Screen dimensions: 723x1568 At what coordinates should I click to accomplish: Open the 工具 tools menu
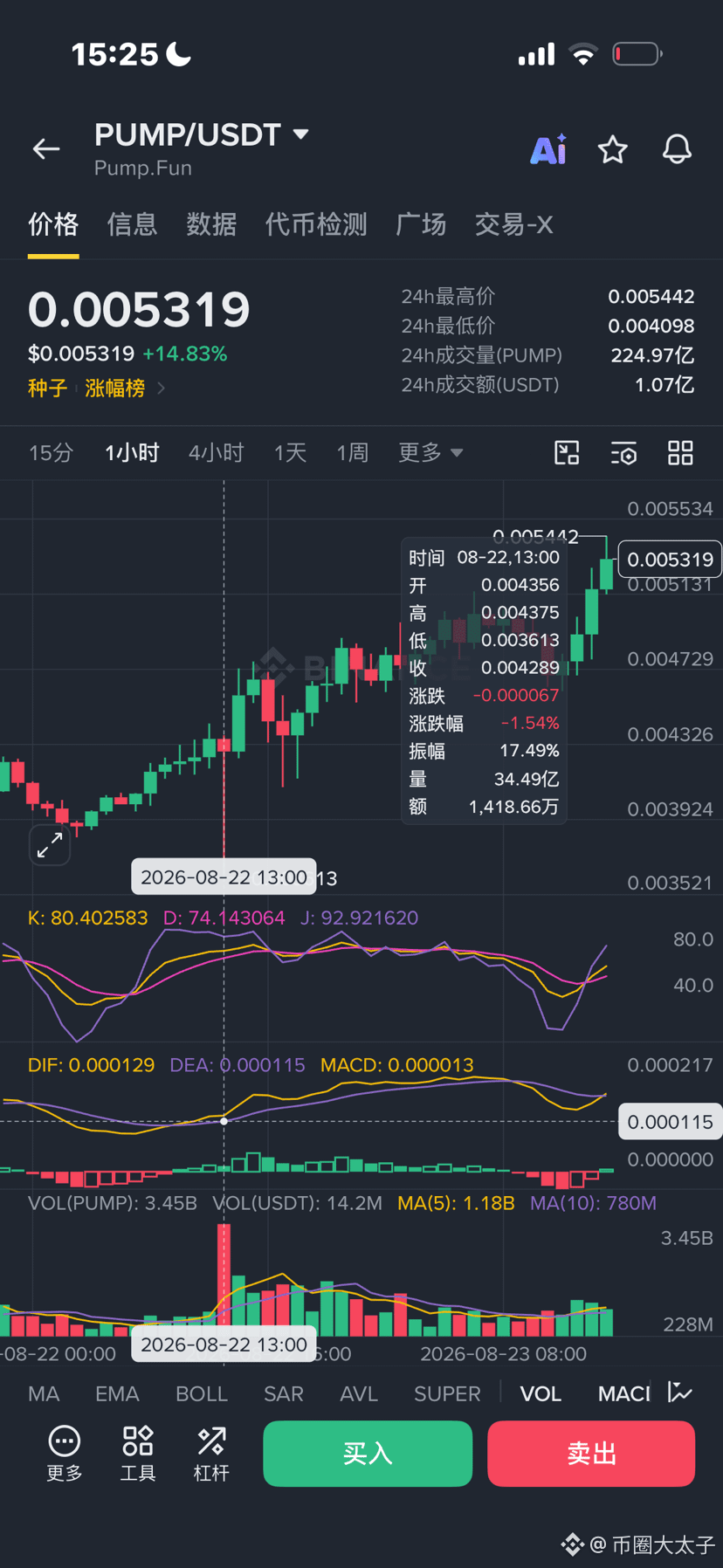(138, 1453)
